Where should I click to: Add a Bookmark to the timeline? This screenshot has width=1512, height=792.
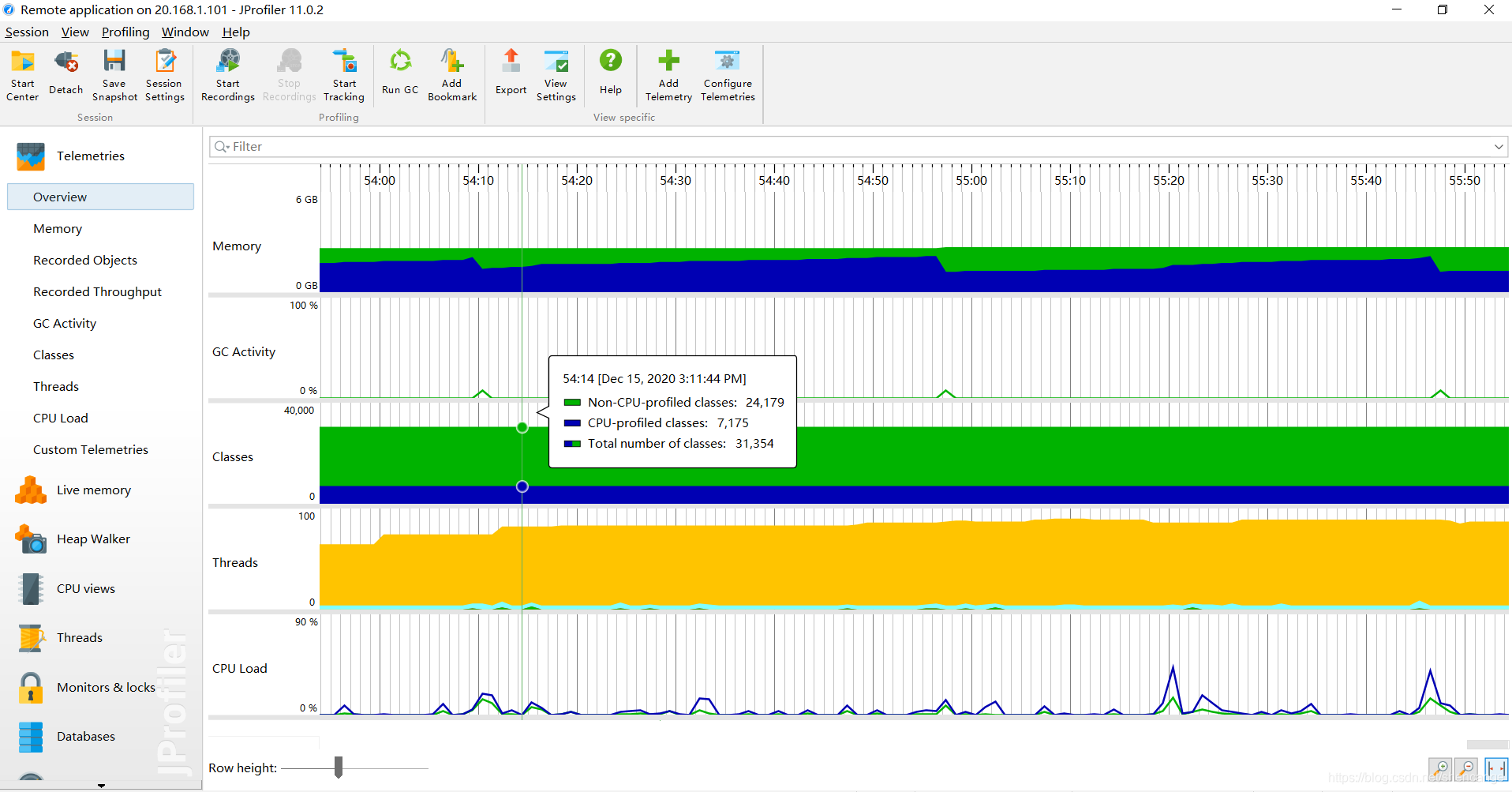452,75
